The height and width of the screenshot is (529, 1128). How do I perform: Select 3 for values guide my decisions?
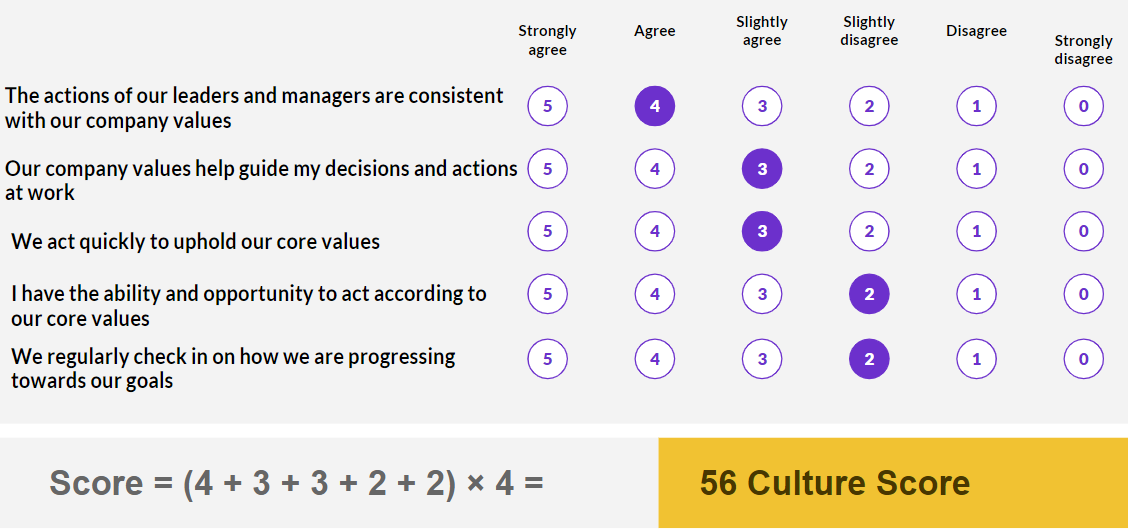[x=762, y=169]
